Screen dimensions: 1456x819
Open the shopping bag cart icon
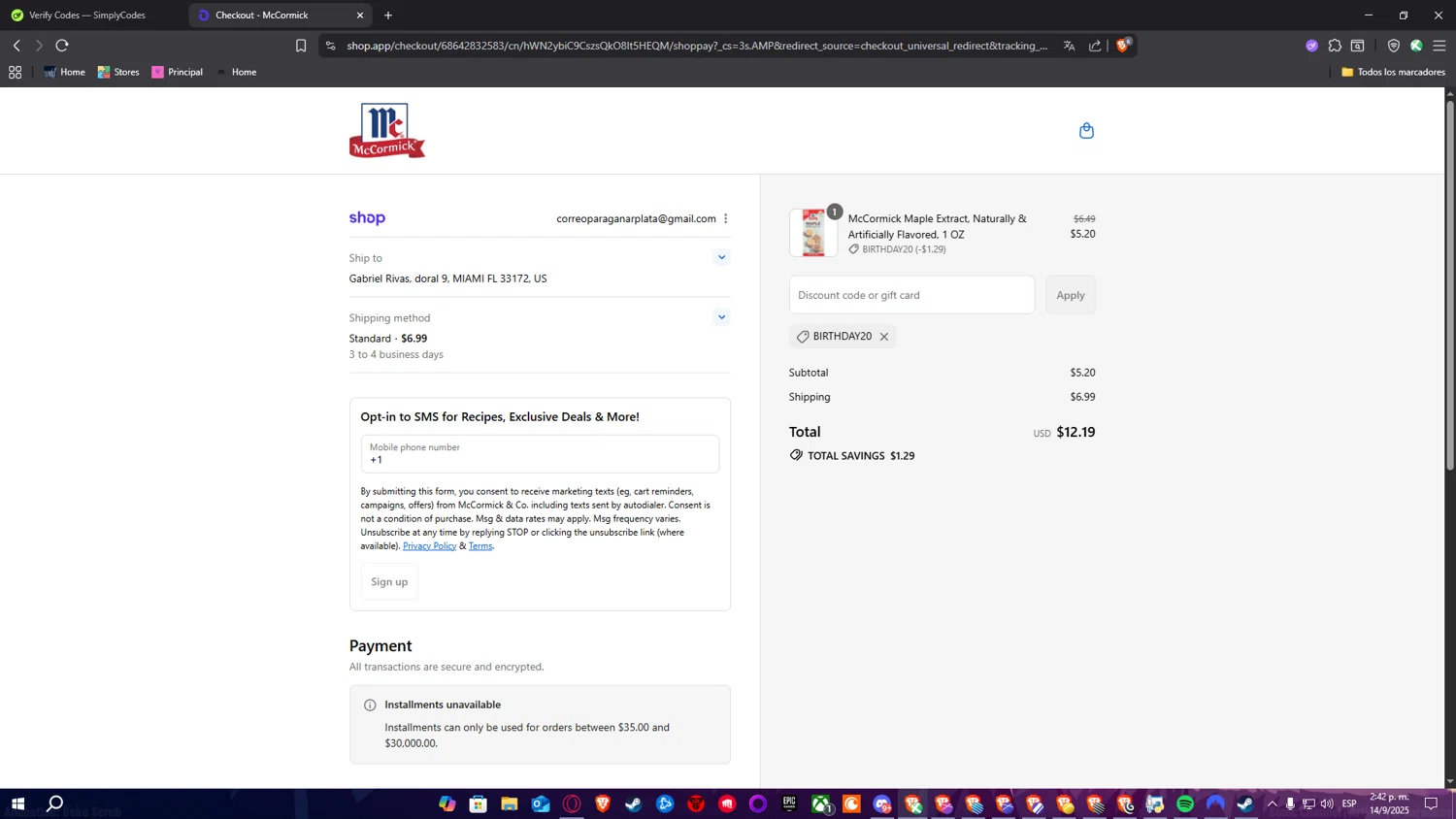(1086, 130)
